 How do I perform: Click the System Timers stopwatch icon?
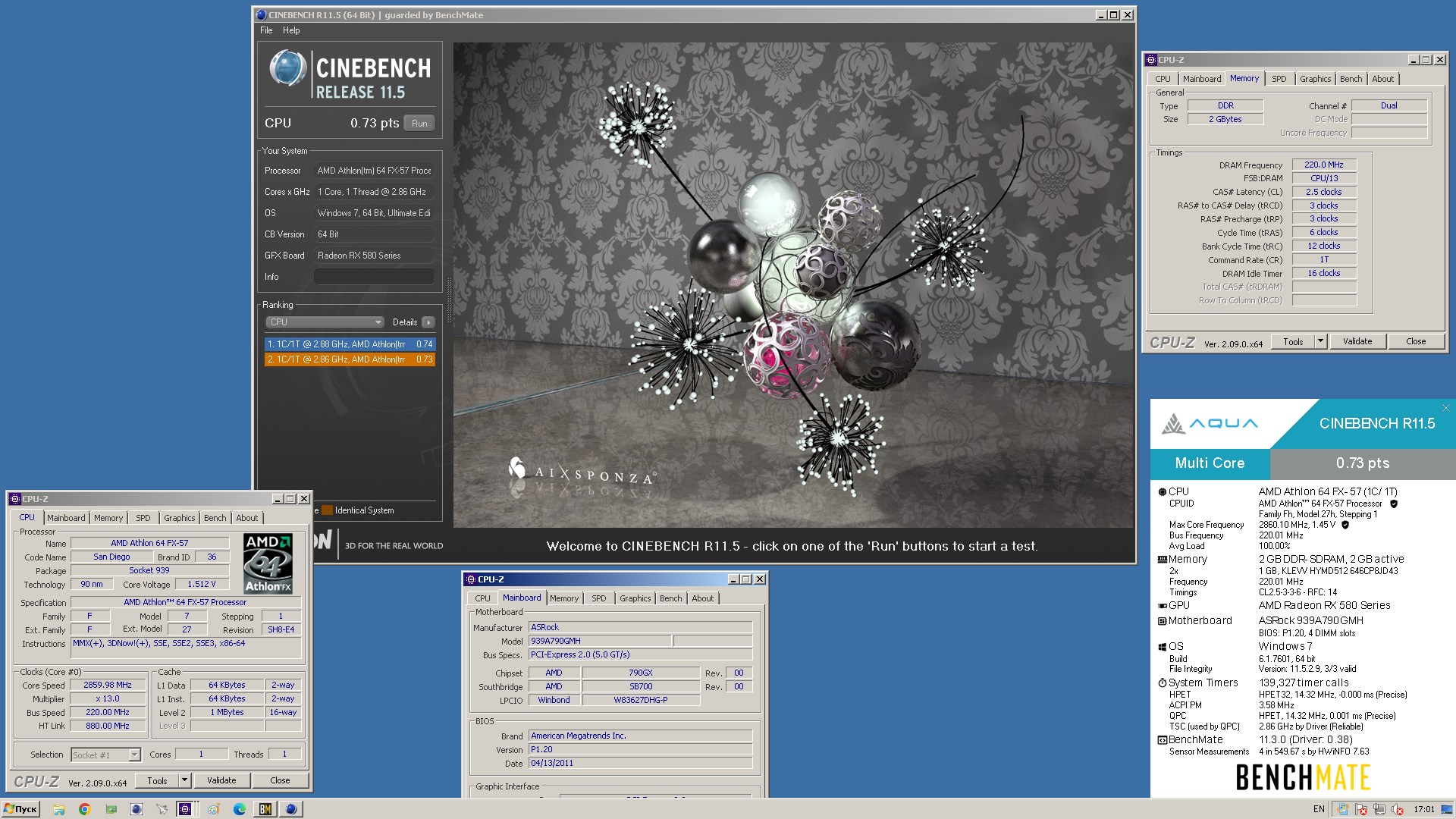coord(1162,683)
